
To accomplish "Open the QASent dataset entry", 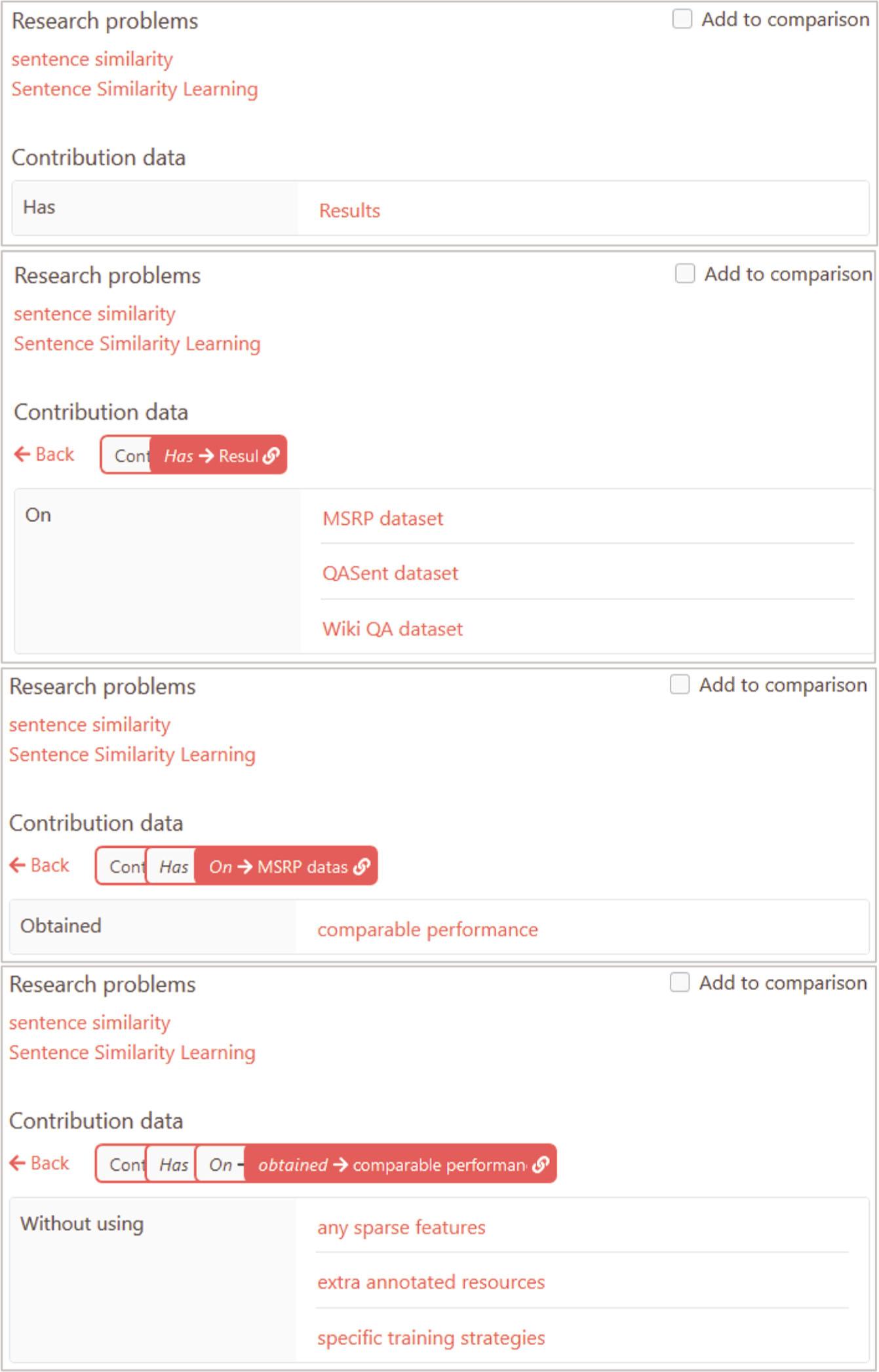I will 390,573.
